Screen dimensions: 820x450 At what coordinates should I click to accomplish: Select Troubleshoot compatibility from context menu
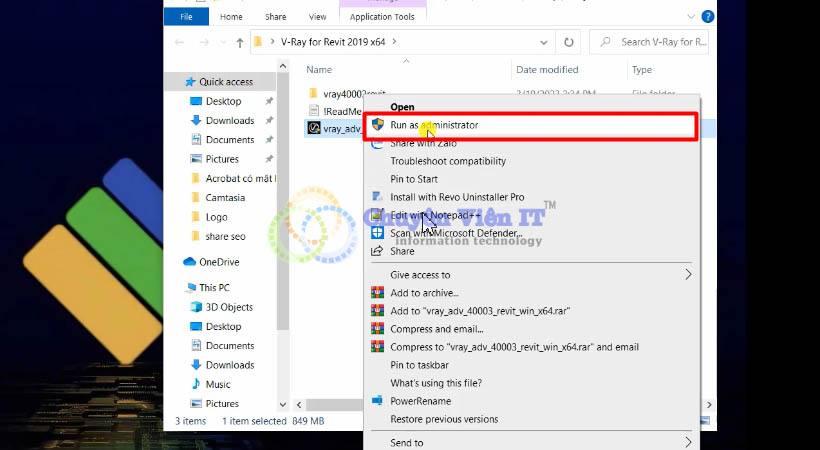point(448,161)
